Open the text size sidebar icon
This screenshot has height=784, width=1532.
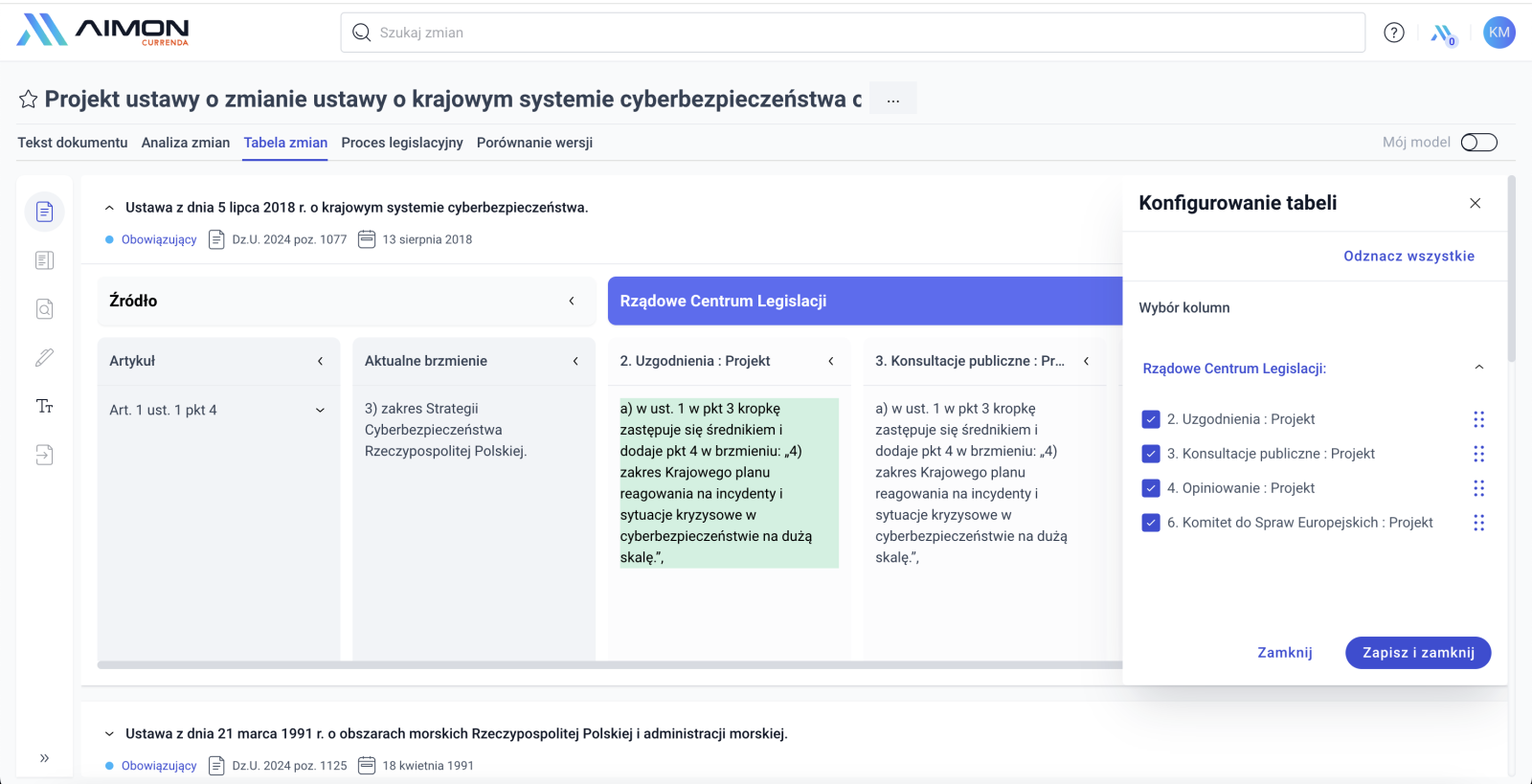tap(44, 406)
